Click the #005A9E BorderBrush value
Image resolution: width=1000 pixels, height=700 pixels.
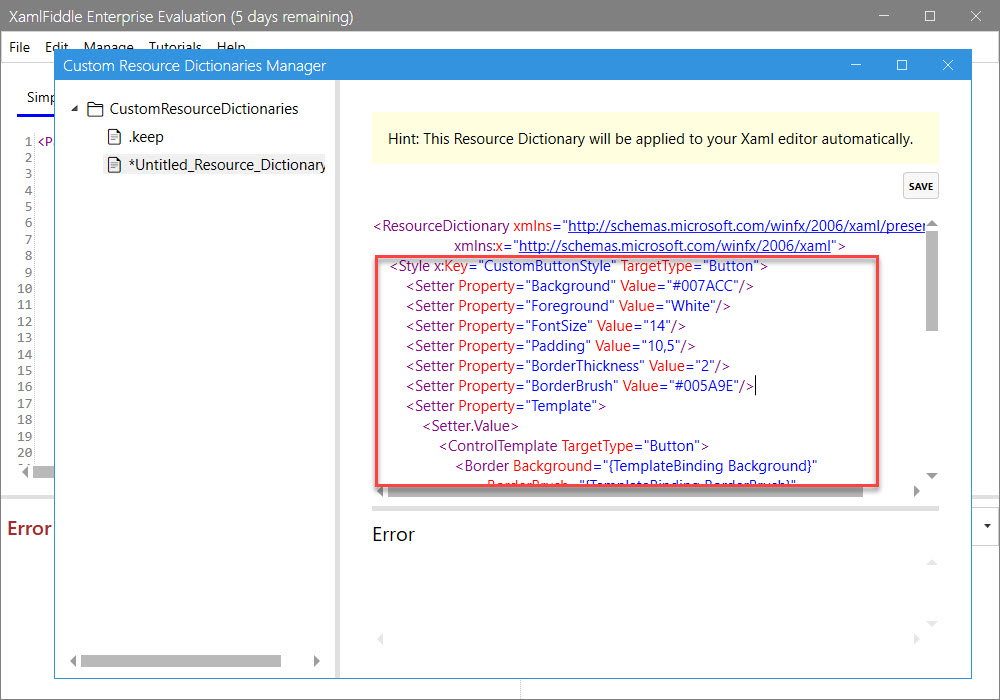706,386
